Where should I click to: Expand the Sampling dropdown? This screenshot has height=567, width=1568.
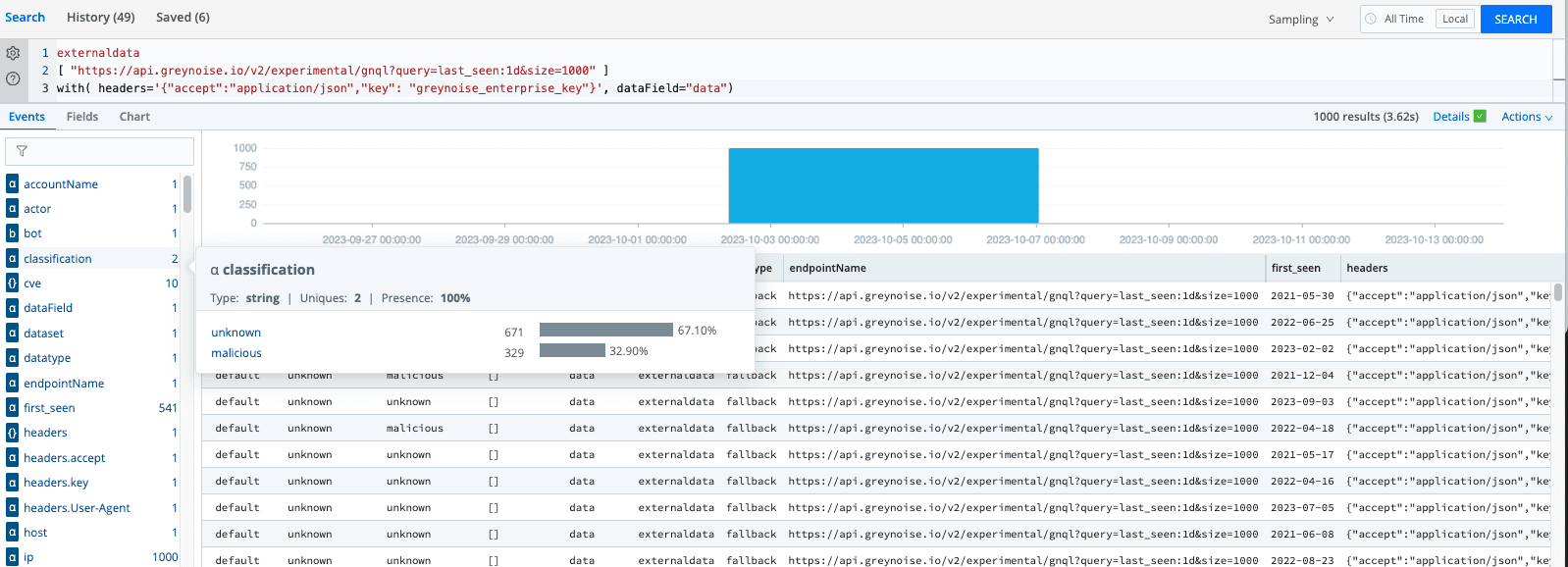click(x=1300, y=20)
